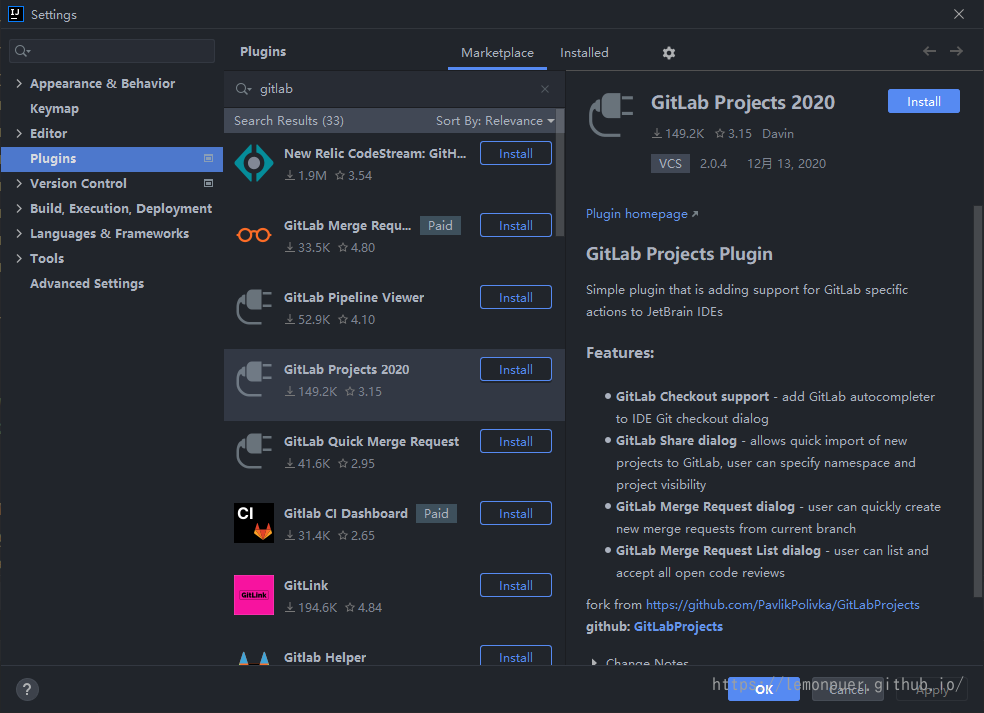Viewport: 984px width, 713px height.
Task: Click the IntelliJ logo in title bar
Action: coord(16,14)
